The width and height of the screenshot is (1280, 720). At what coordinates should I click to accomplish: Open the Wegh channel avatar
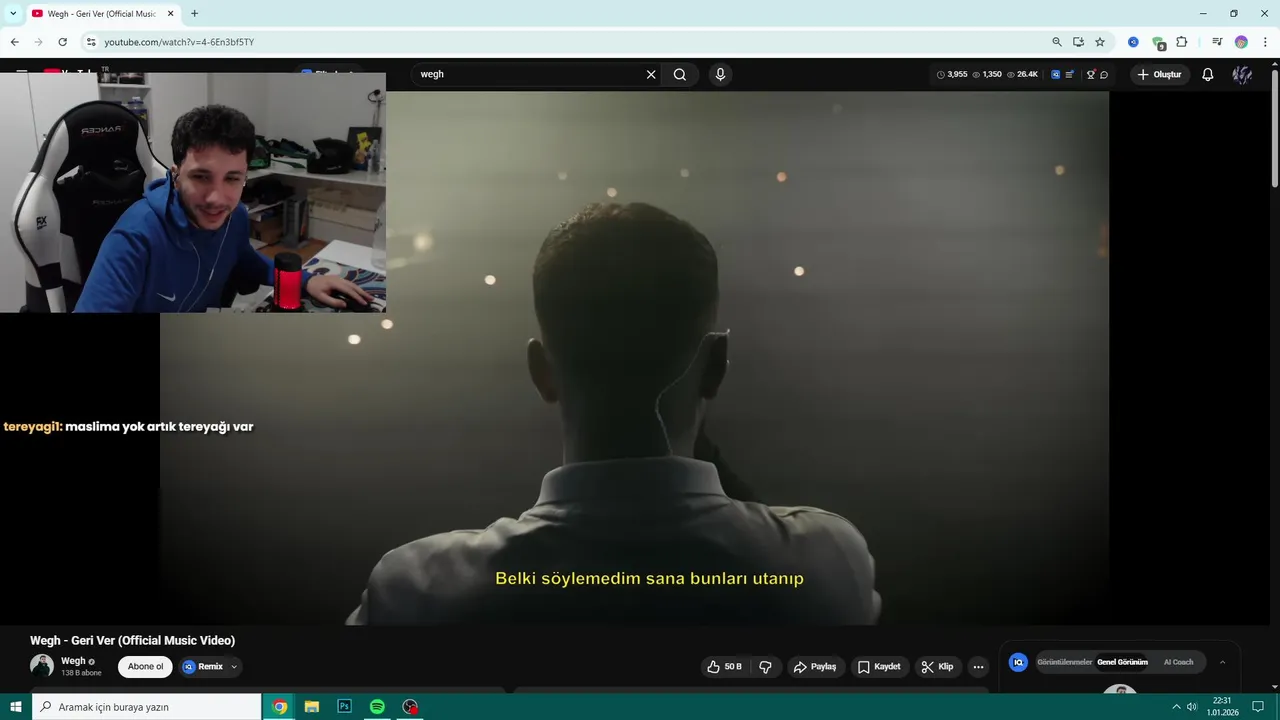point(42,666)
